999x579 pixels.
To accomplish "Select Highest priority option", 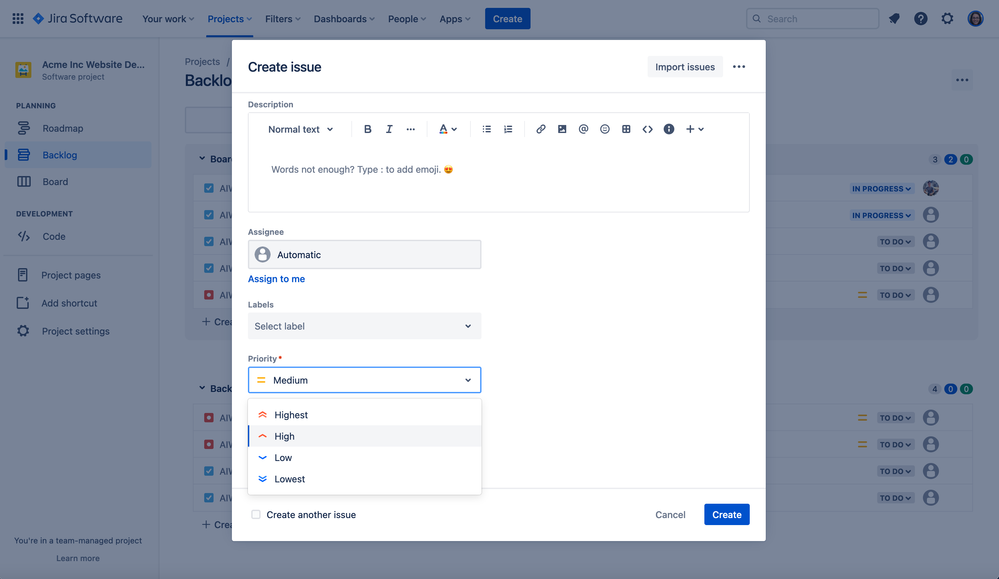I will 364,415.
